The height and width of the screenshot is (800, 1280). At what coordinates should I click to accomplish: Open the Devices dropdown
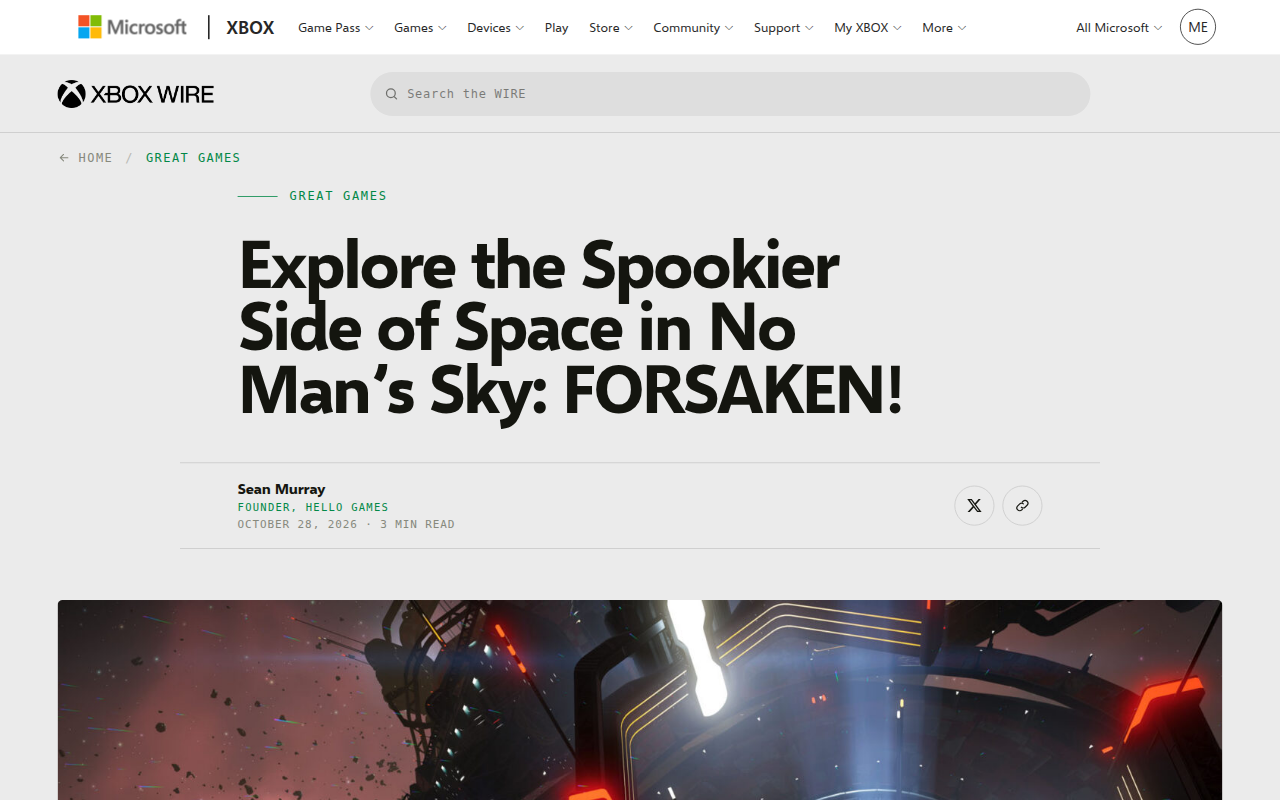click(495, 28)
